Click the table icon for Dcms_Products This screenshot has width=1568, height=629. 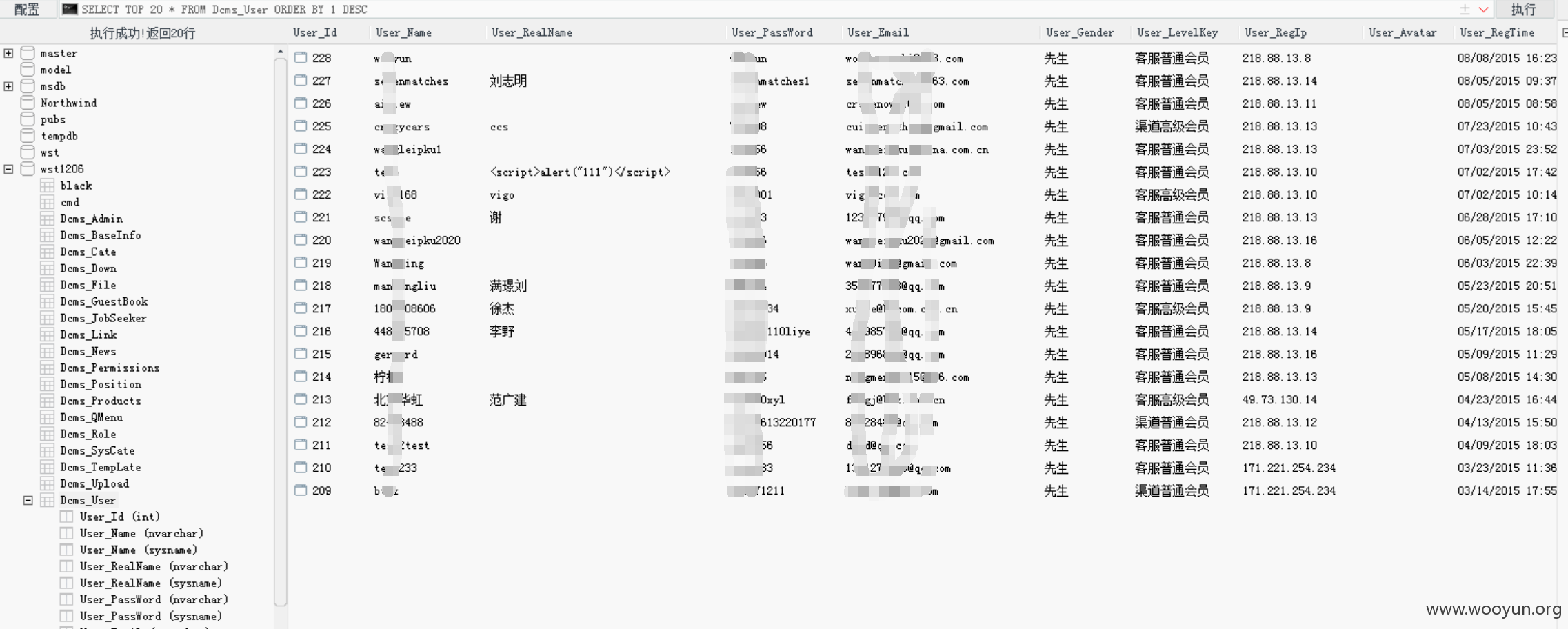click(48, 401)
